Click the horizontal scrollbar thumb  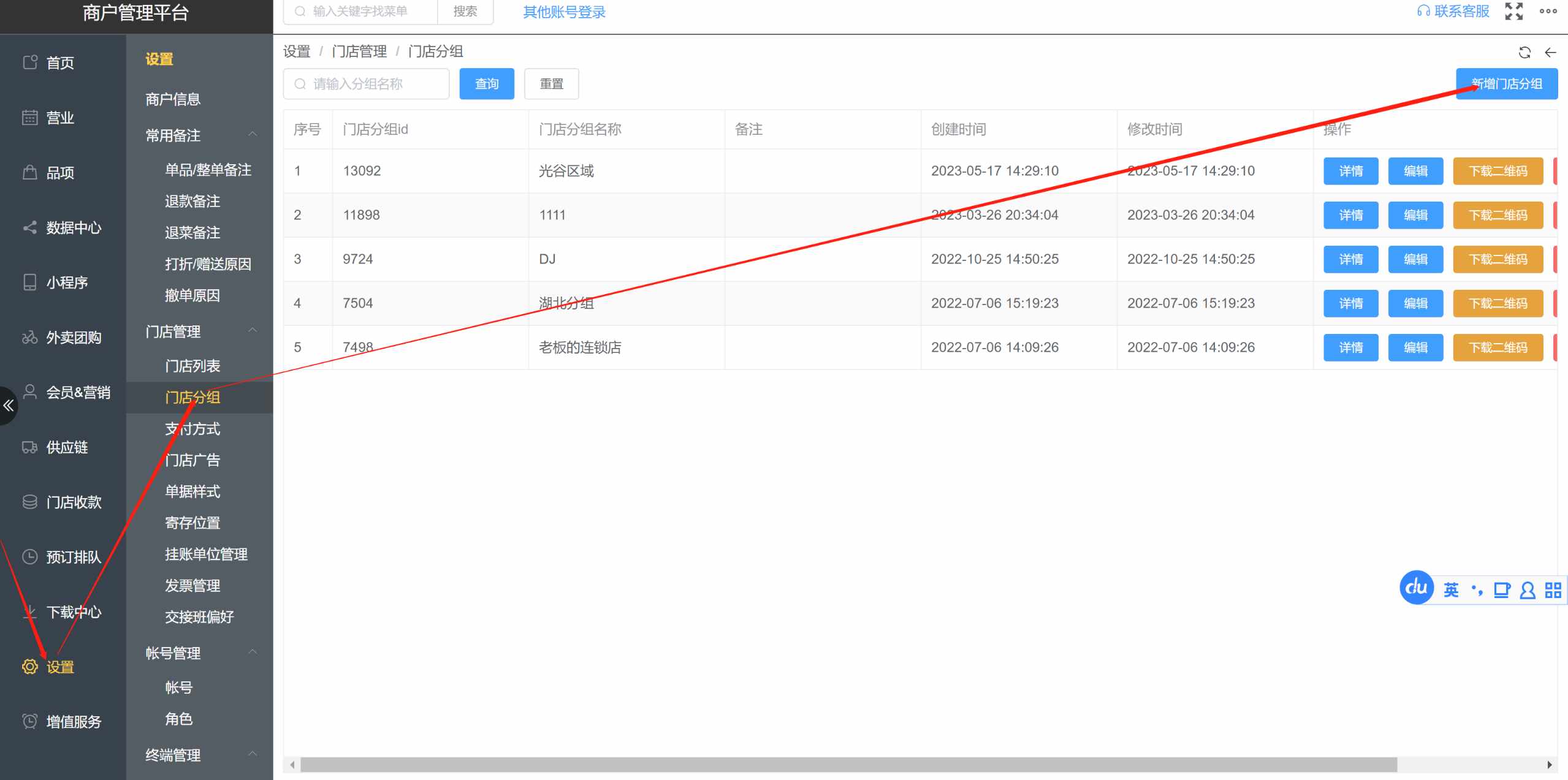click(x=848, y=764)
